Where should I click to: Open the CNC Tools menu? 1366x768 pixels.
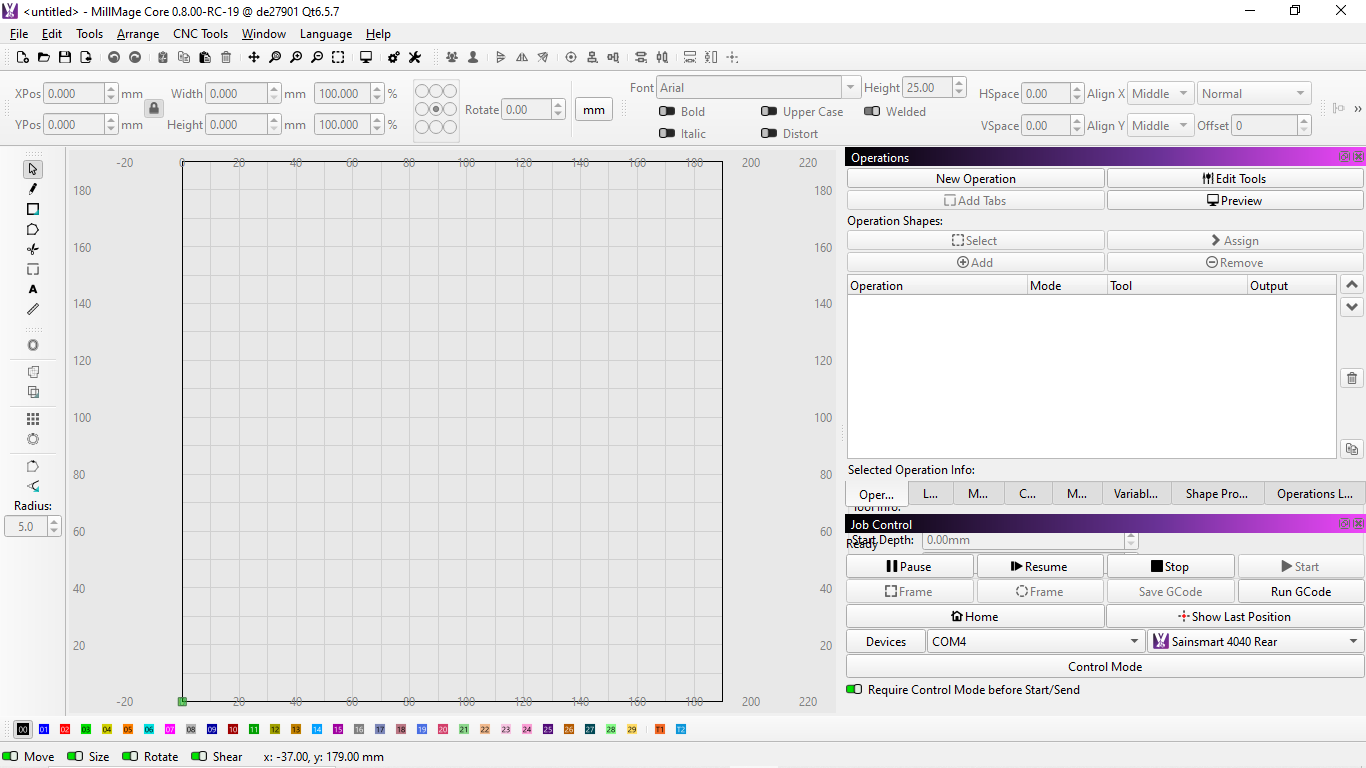[200, 34]
